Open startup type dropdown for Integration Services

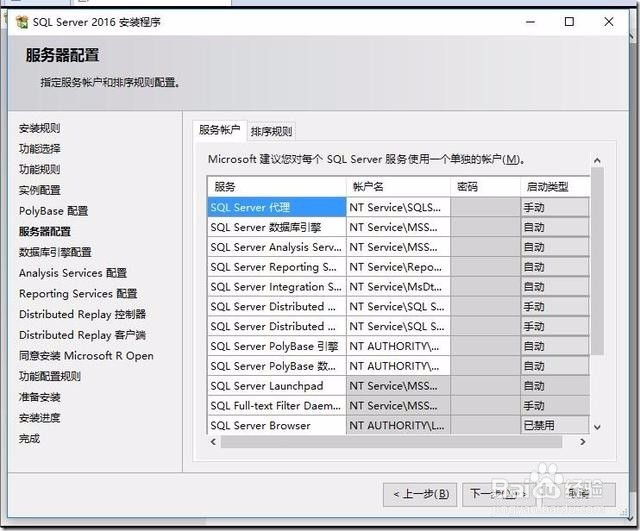tap(555, 287)
